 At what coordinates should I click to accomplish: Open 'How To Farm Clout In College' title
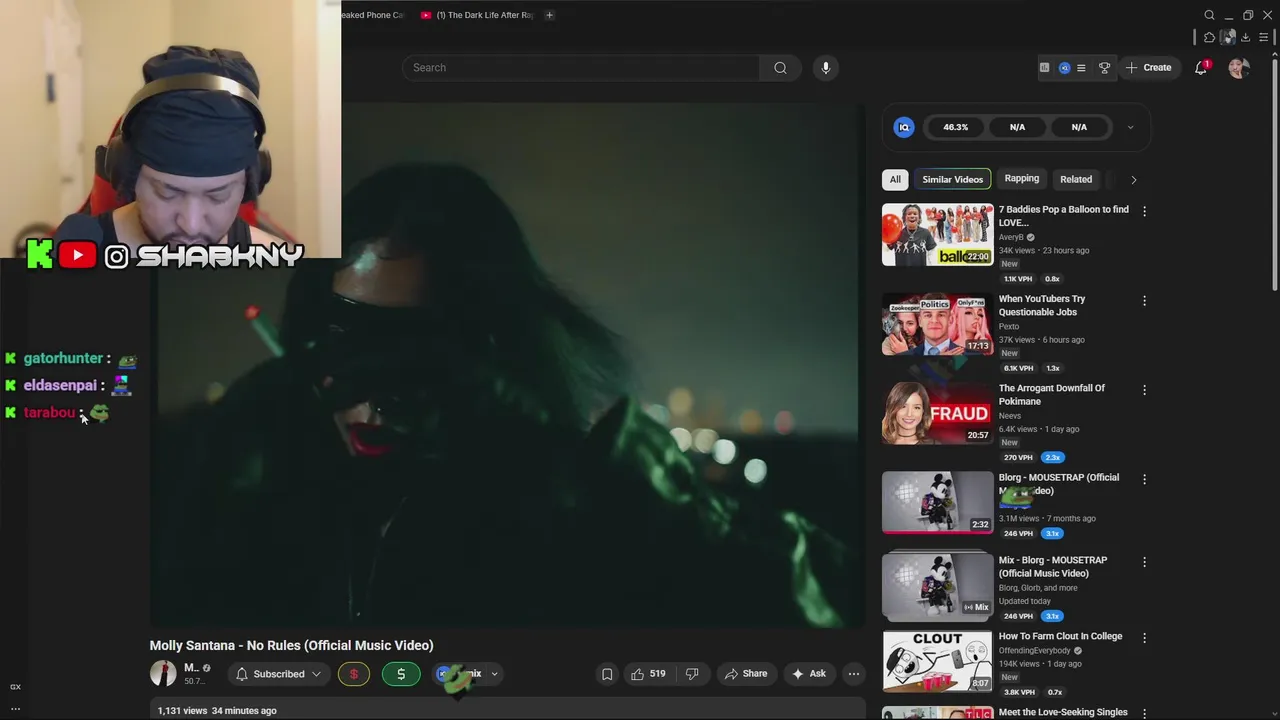click(x=1060, y=636)
